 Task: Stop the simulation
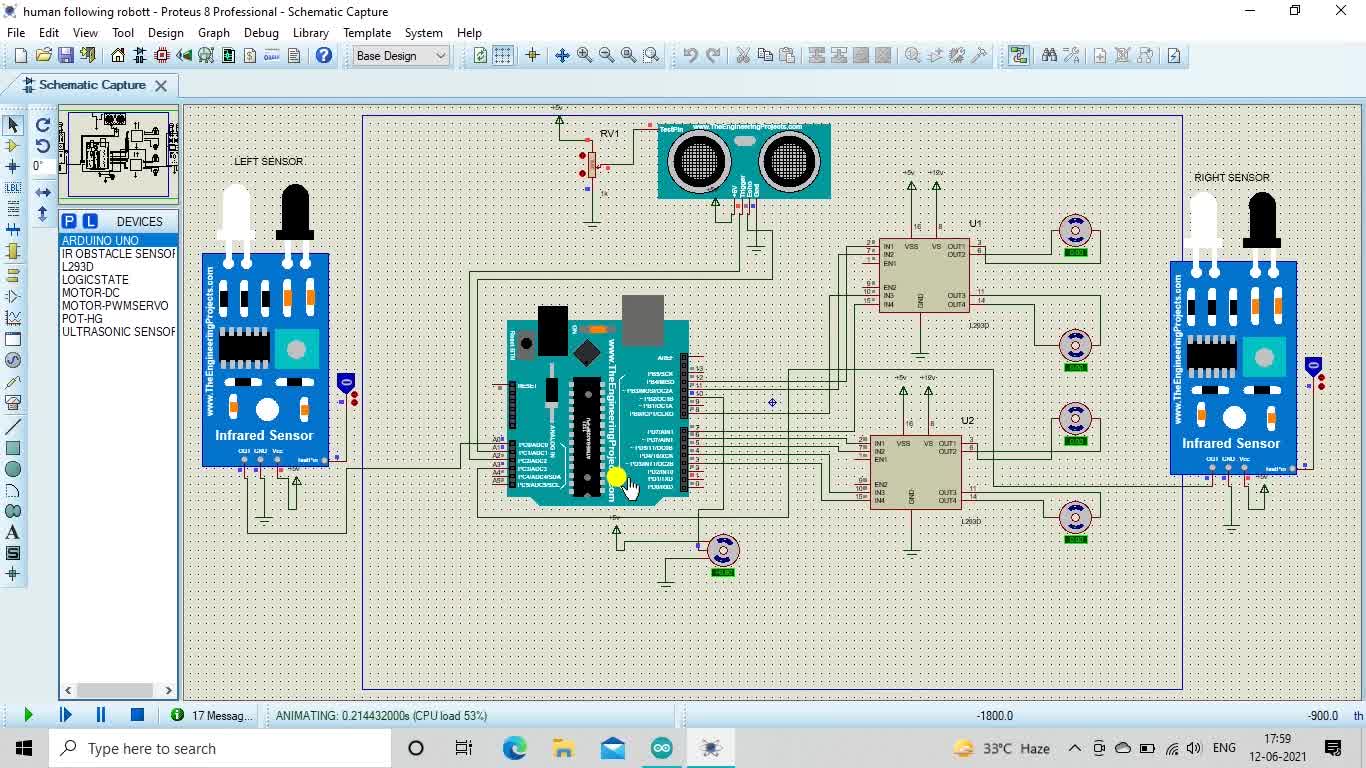pos(137,715)
